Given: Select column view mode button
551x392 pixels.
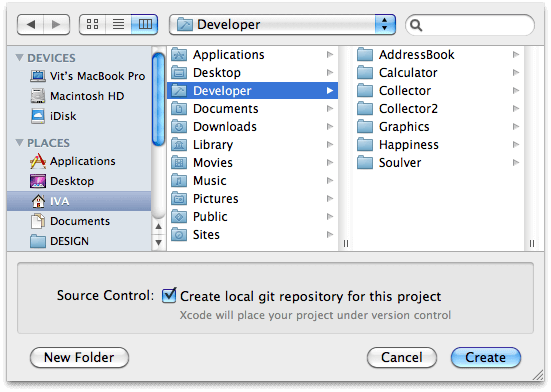Looking at the screenshot, I should click(145, 24).
